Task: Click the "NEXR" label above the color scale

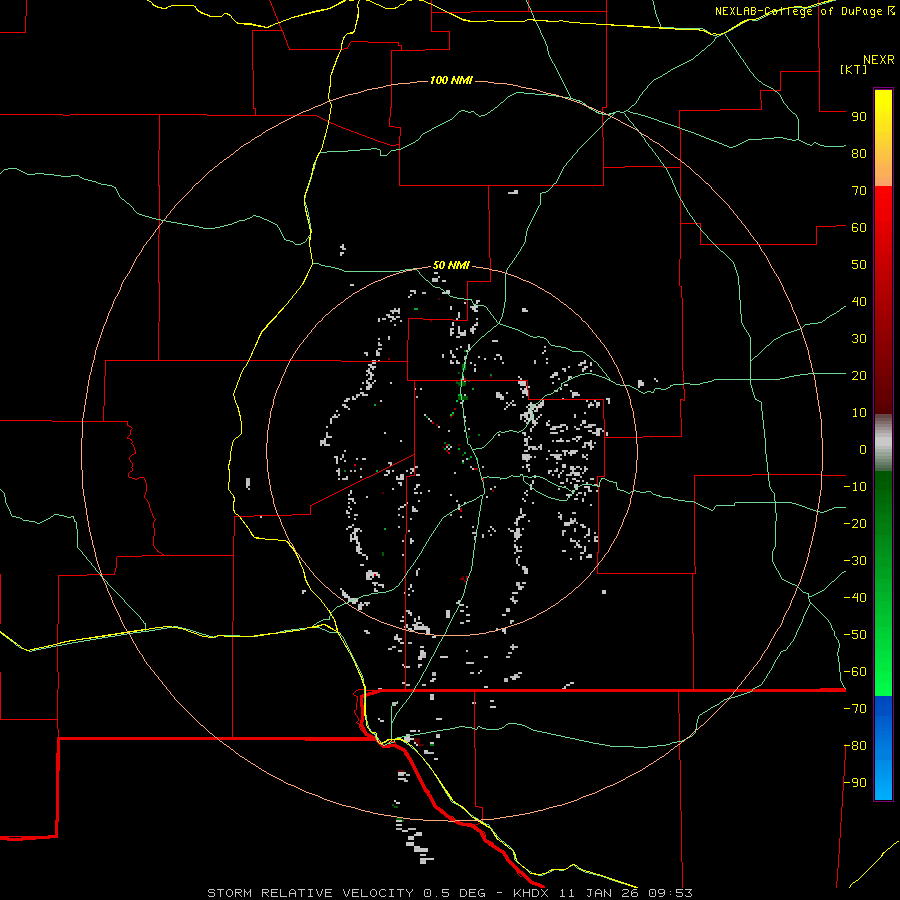Action: [x=879, y=60]
